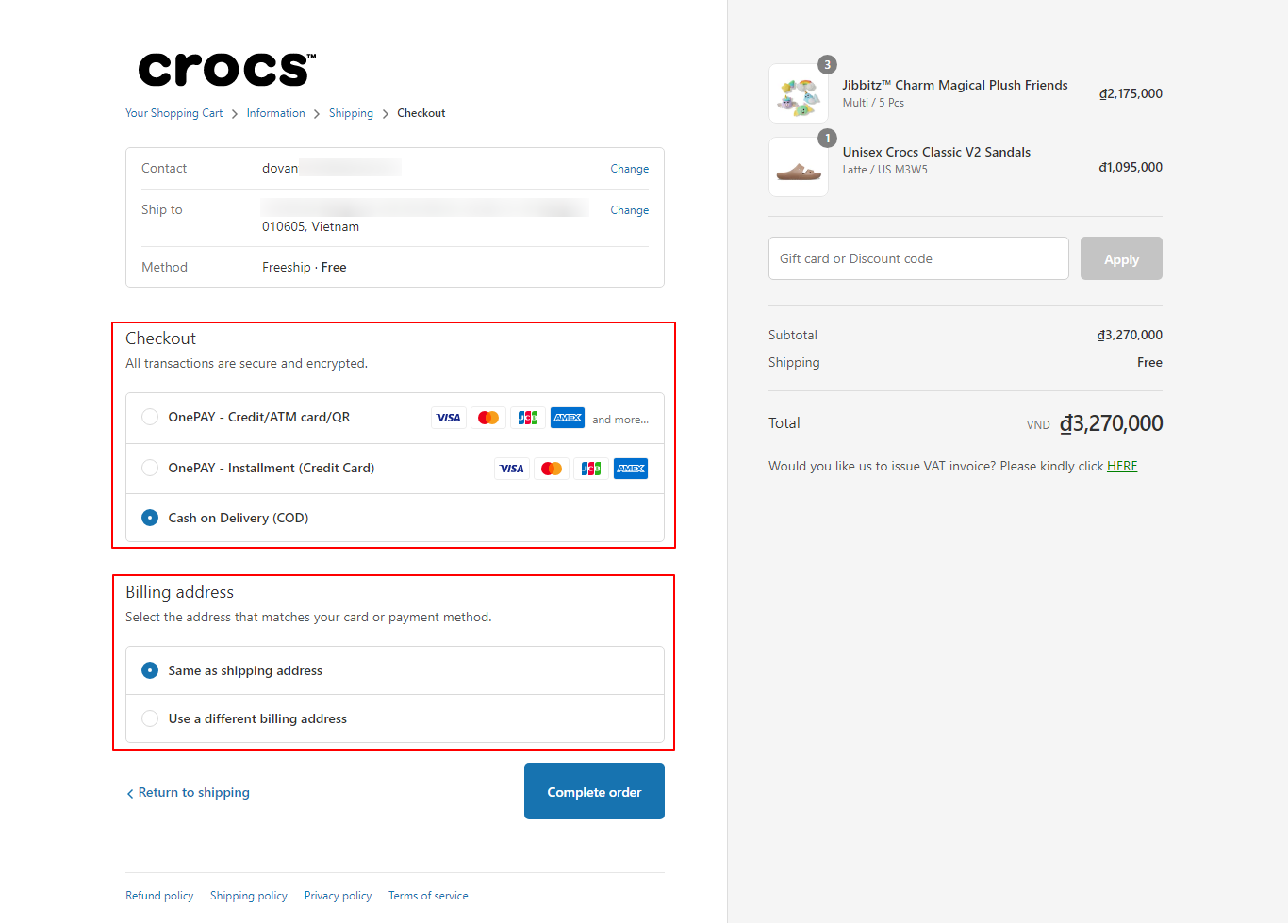Click the Freeship · Free method text
1288x924 pixels.
(x=305, y=267)
